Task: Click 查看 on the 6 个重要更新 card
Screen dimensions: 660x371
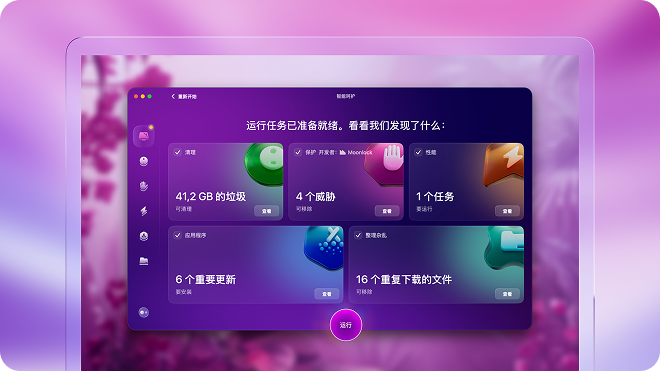Action: pyautogui.click(x=327, y=294)
